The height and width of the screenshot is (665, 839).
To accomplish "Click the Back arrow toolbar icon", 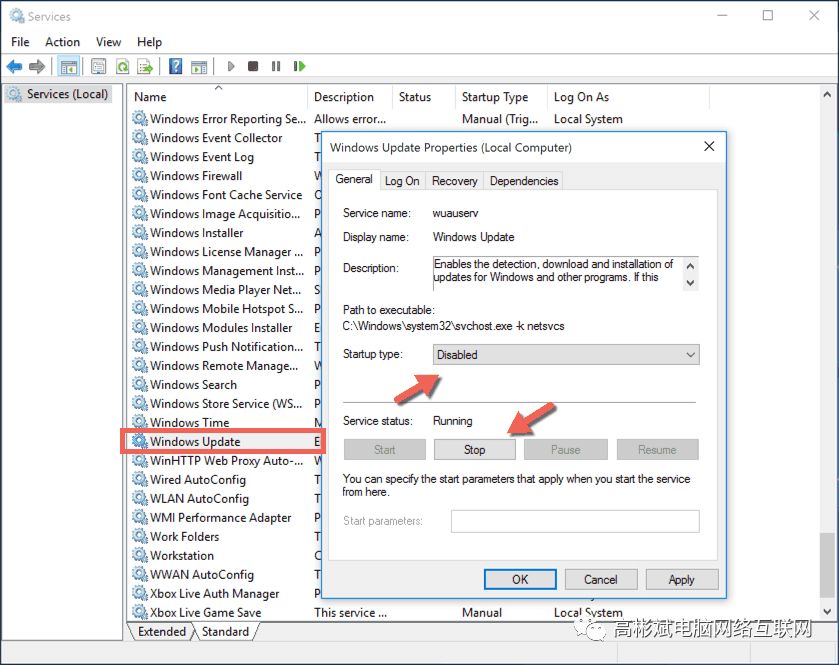I will click(x=14, y=66).
